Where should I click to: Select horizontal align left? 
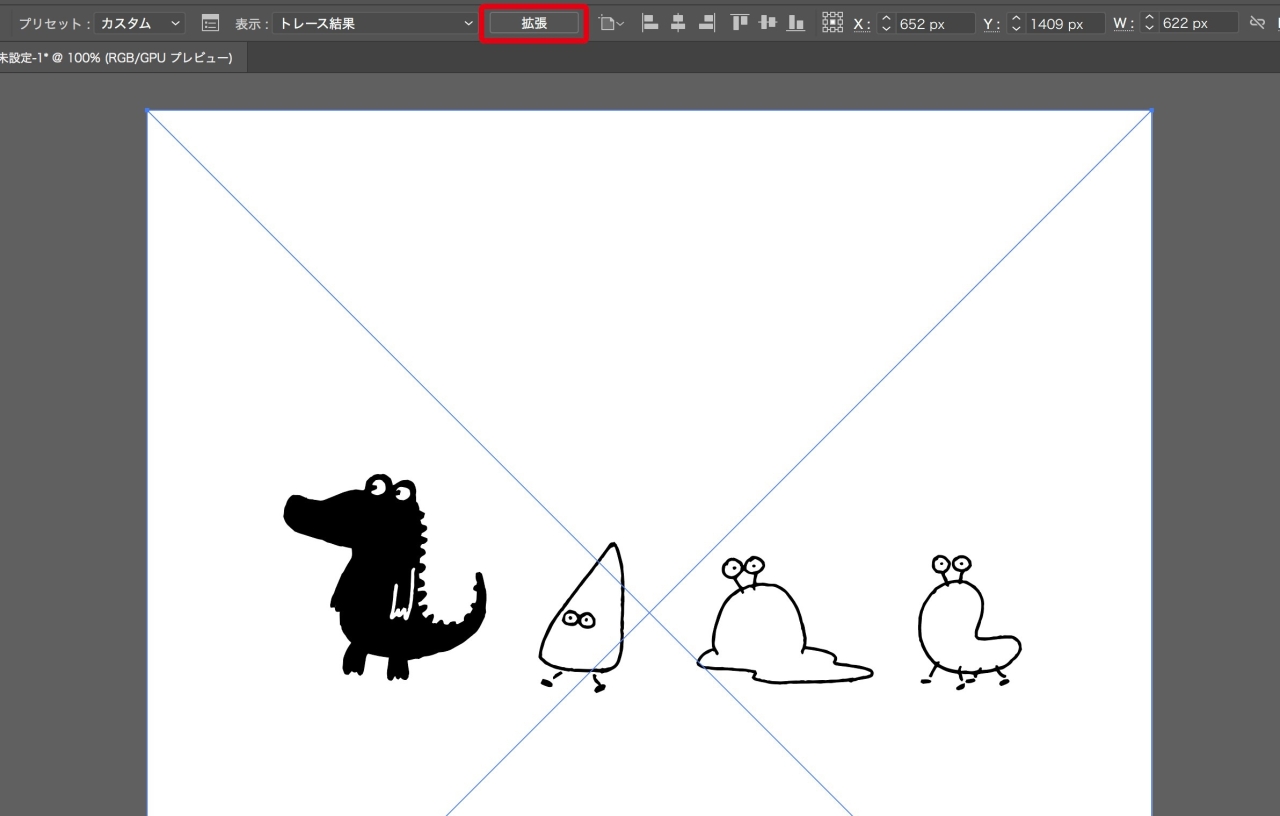point(649,21)
